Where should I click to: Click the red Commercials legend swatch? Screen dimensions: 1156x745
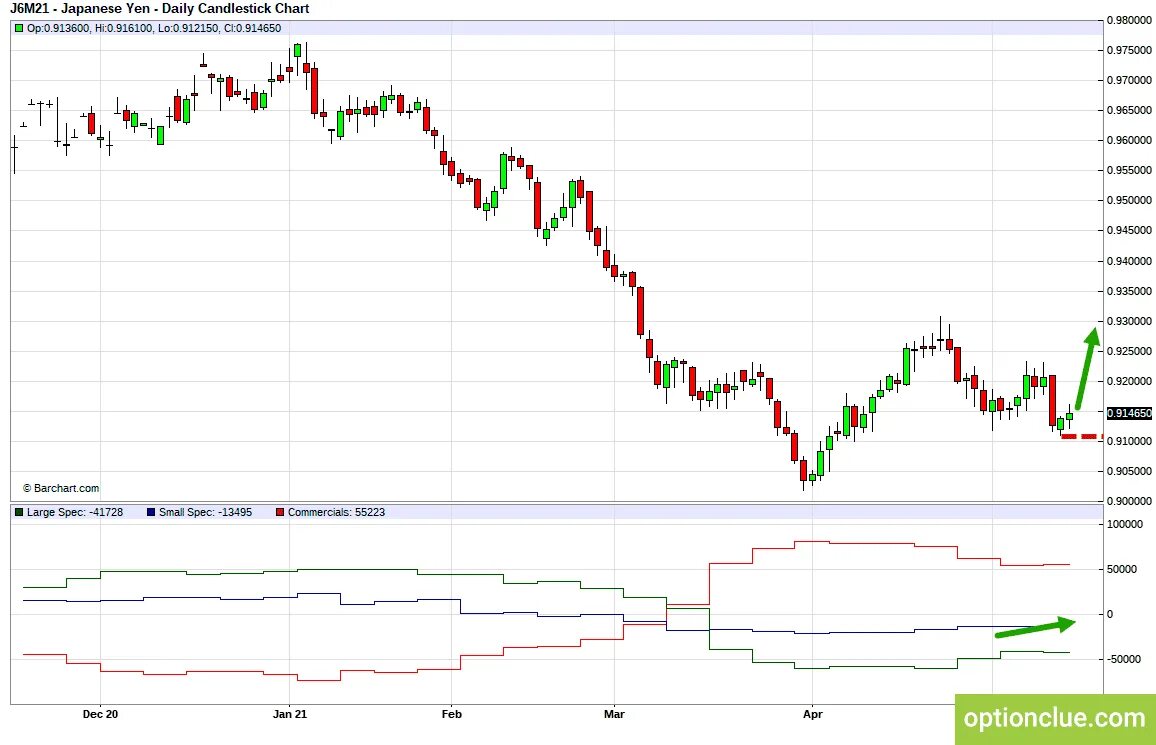point(280,512)
